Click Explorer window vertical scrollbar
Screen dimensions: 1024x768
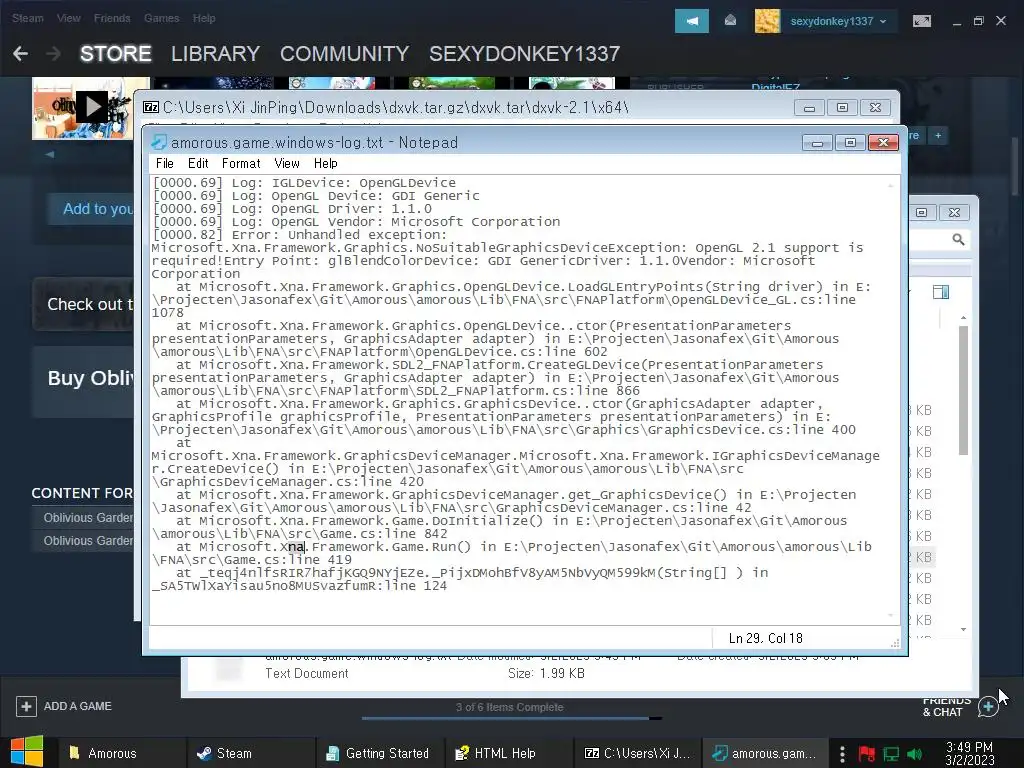[963, 390]
